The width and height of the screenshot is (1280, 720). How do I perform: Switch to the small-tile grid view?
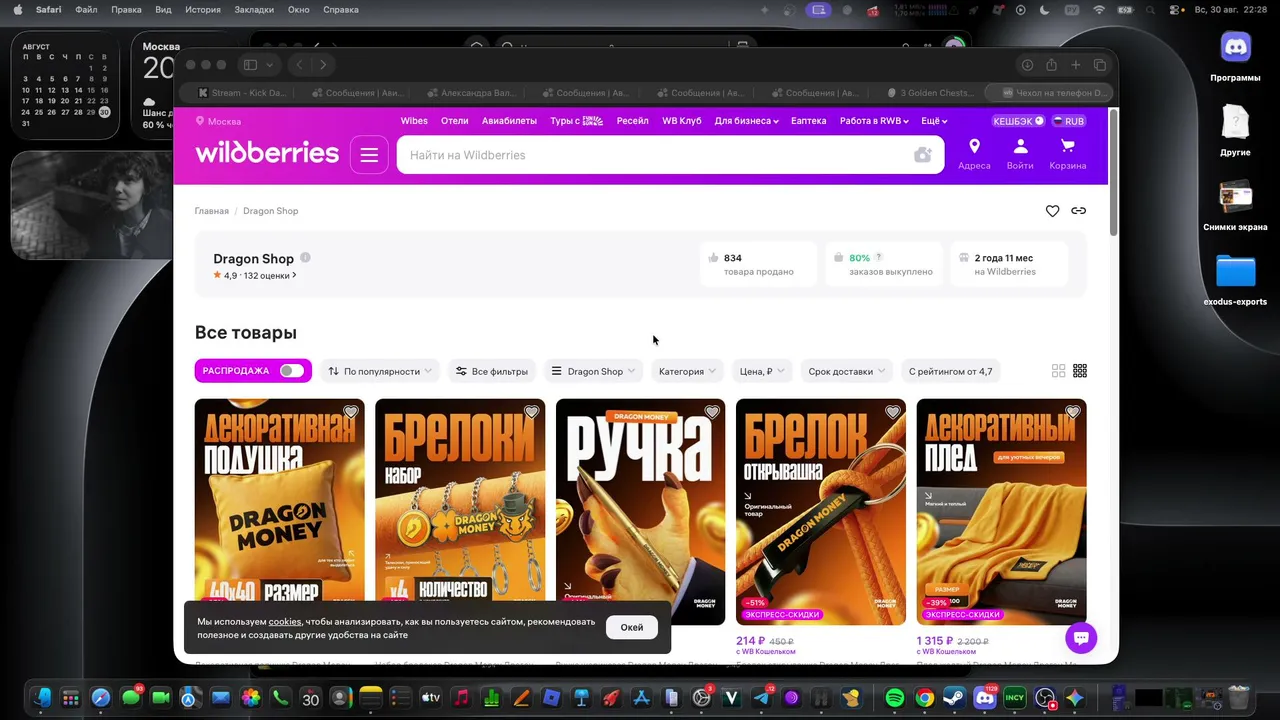pyautogui.click(x=1080, y=371)
